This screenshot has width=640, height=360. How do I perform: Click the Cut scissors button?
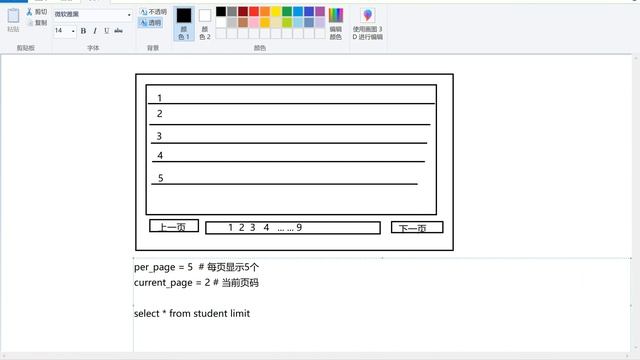pyautogui.click(x=37, y=12)
